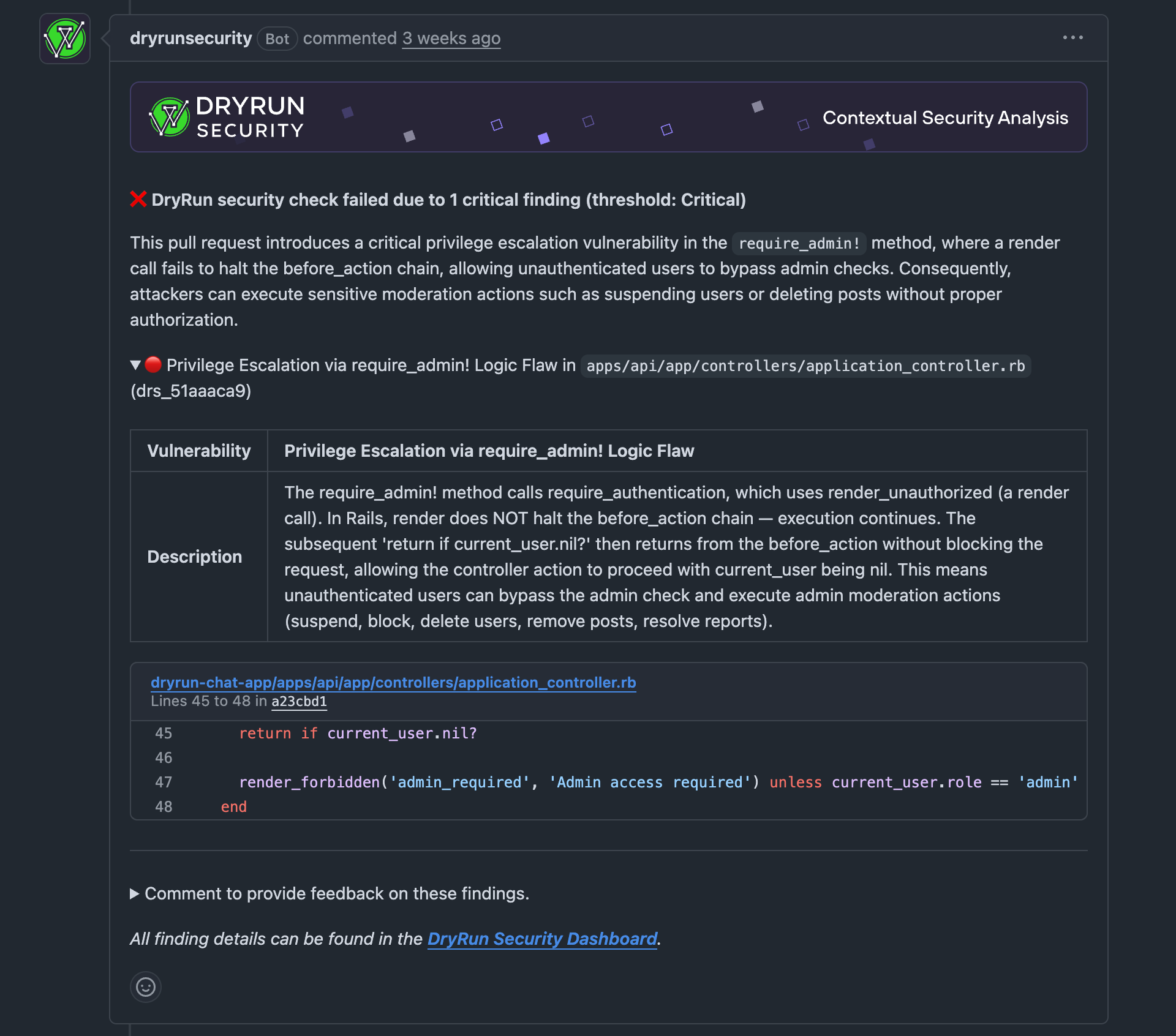Click the finding ID '(drs_51aaaca9)'
1176x1036 pixels.
pyautogui.click(x=191, y=391)
